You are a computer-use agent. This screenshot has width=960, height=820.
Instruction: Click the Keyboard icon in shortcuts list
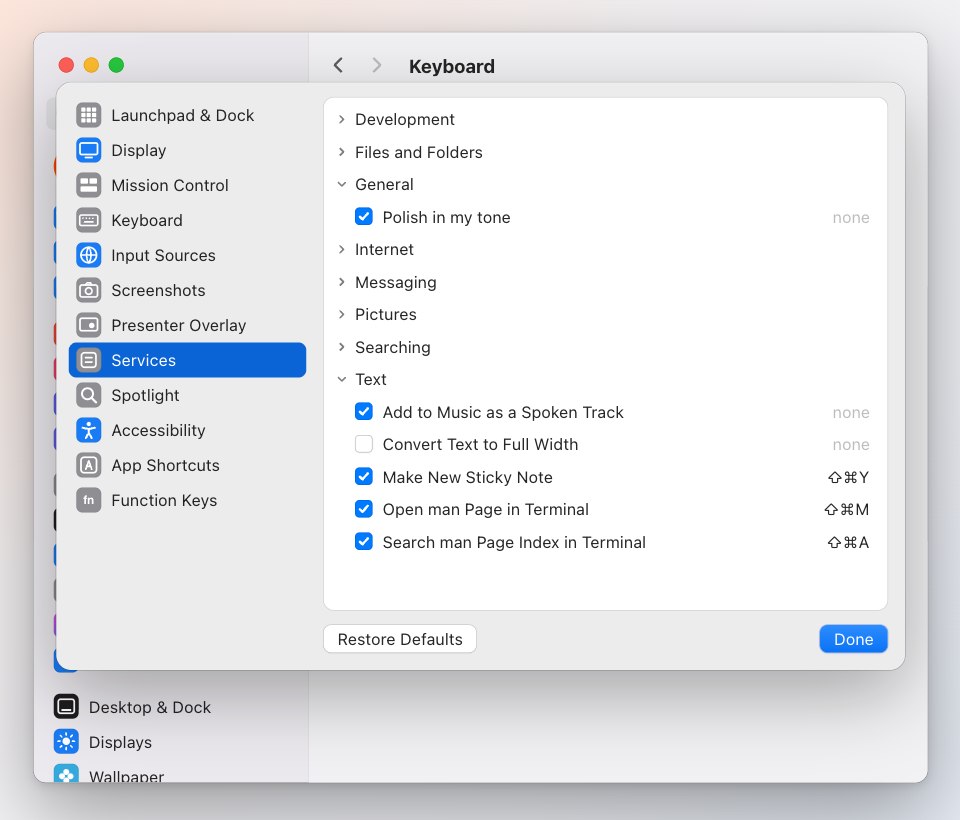pyautogui.click(x=89, y=220)
